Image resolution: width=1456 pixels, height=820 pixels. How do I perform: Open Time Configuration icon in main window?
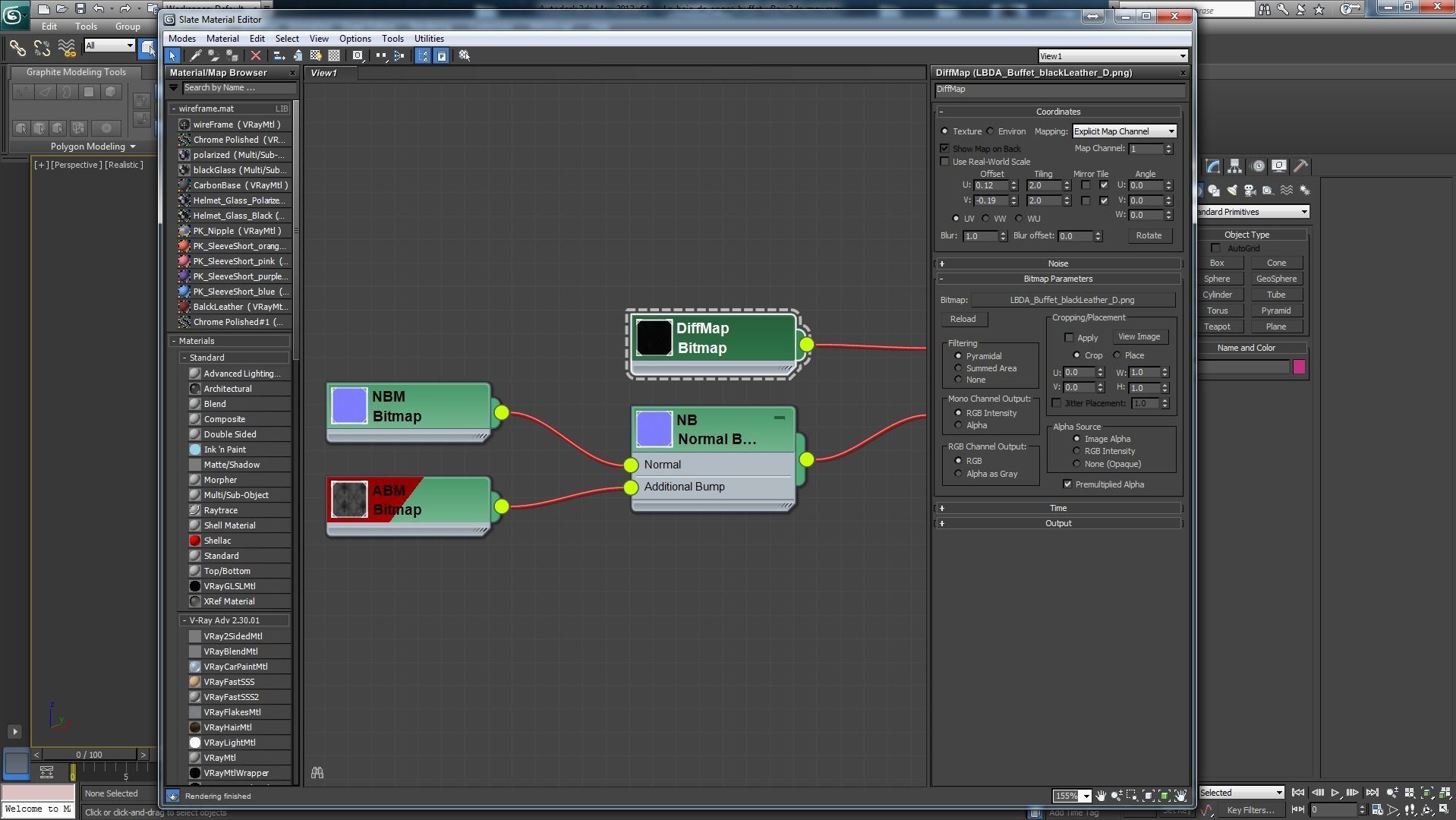[x=1377, y=809]
